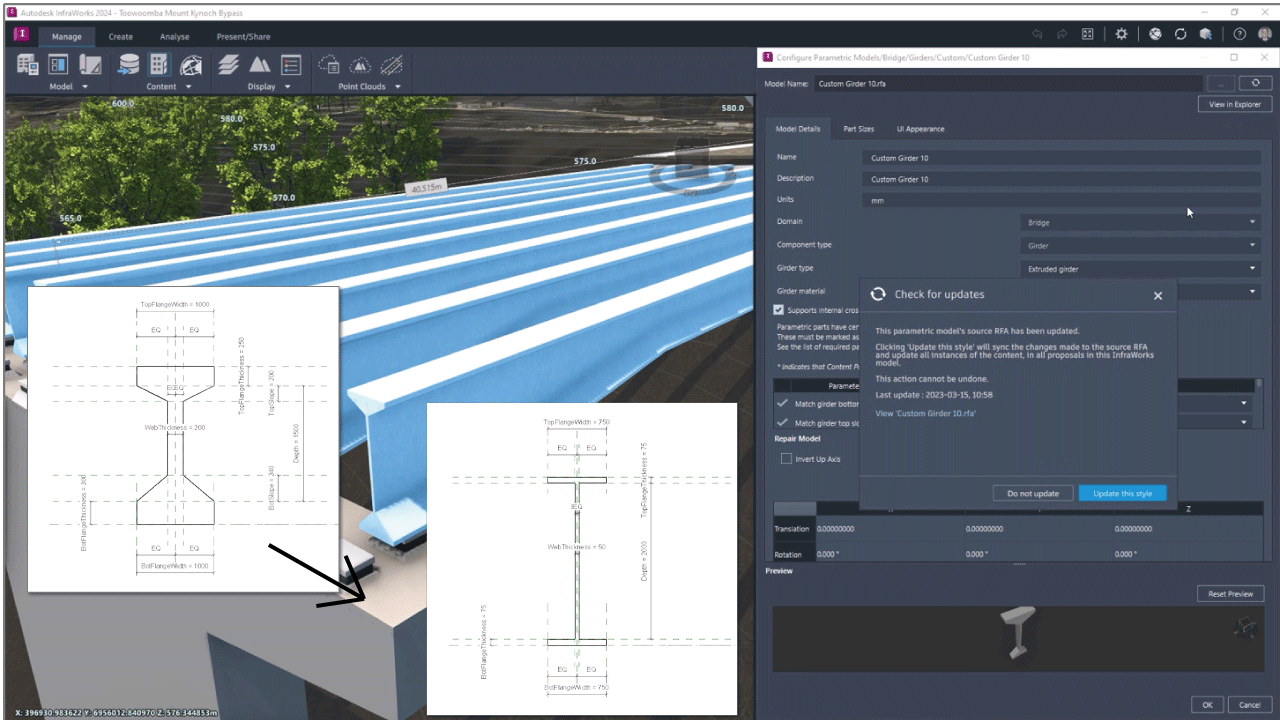Screen dimensions: 1280x720
Task: Click the Model Name field Custom Girder 10.rfa
Action: (x=1008, y=84)
